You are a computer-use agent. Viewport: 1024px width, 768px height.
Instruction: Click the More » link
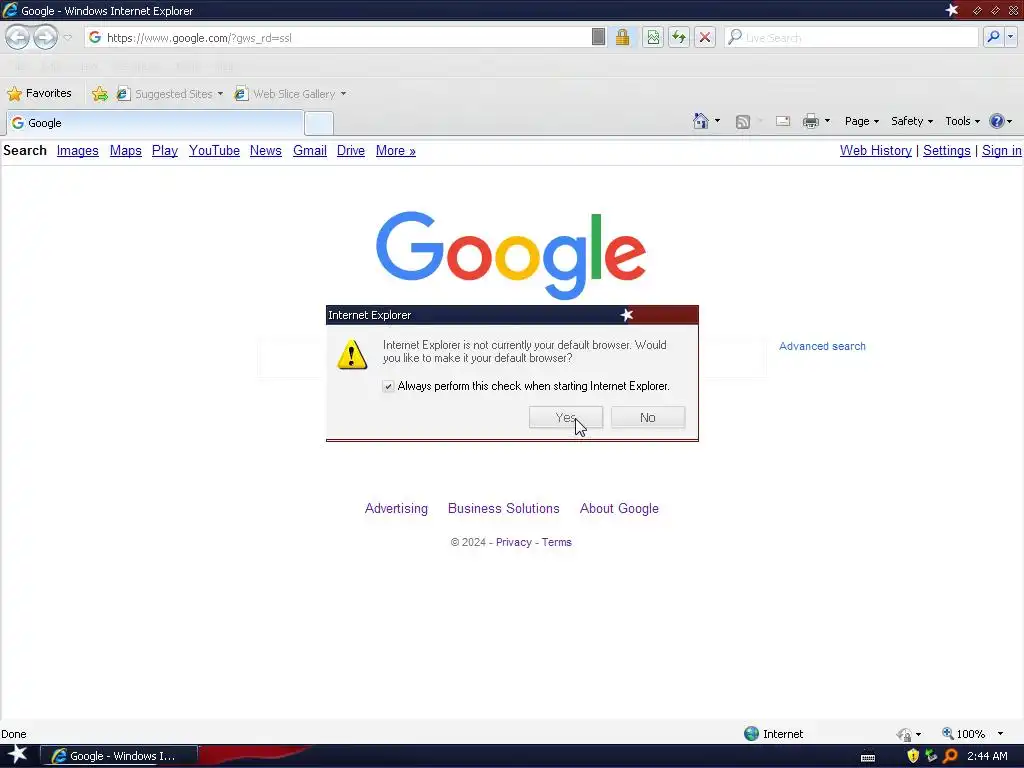396,151
